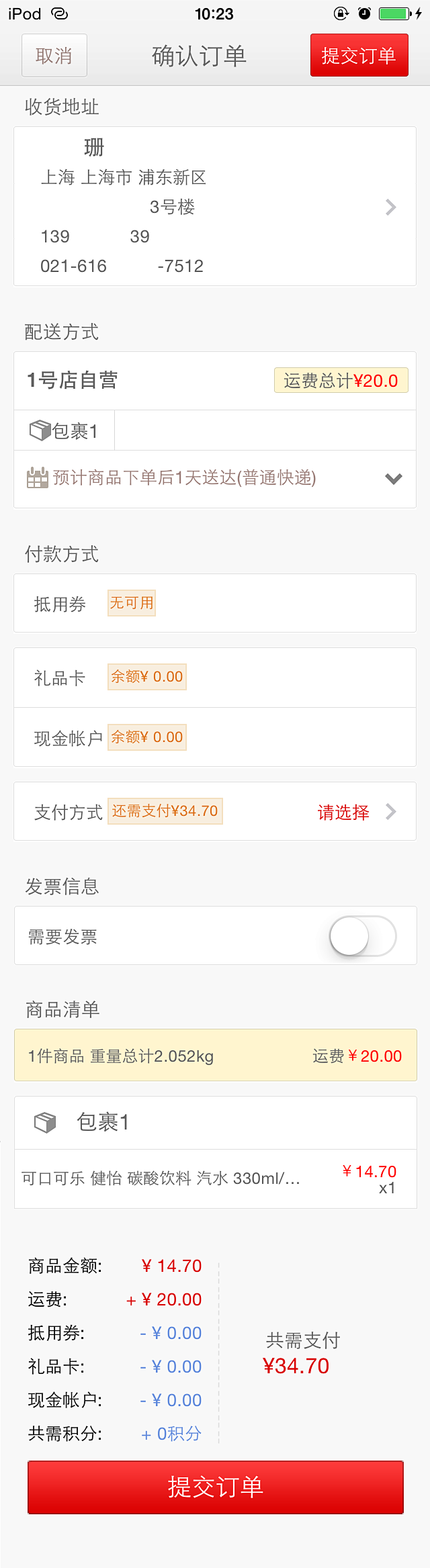
Task: Tap the alarm clock status icon
Action: click(x=364, y=13)
